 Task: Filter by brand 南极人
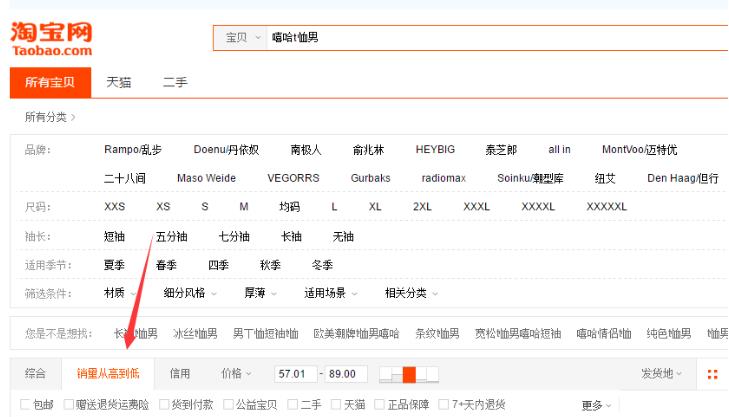click(305, 150)
